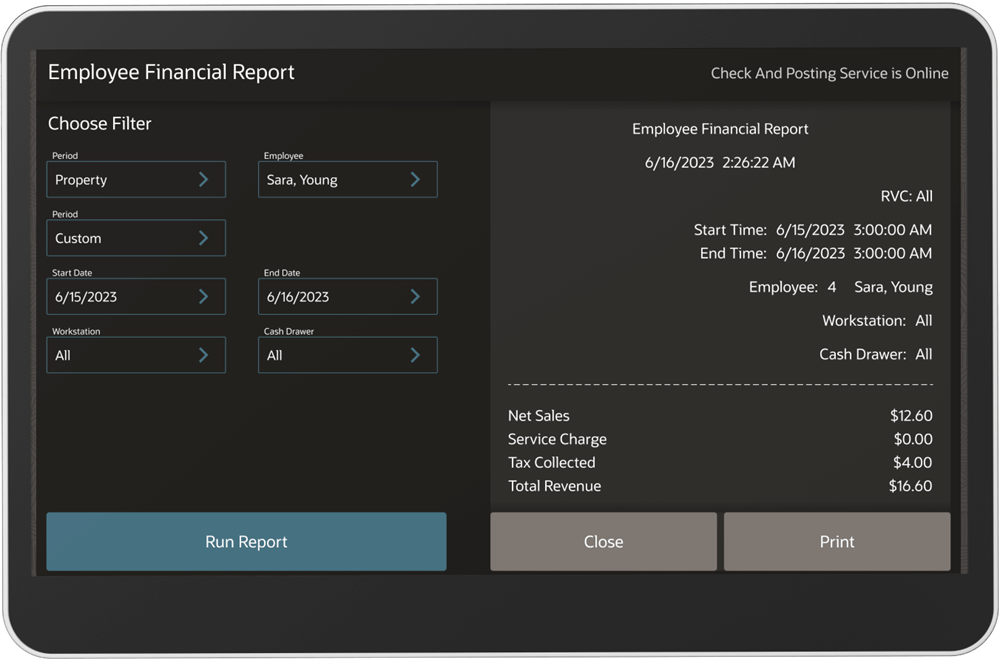Click the Start Date value 6/15/2023
This screenshot has height=659, width=1000.
point(87,297)
